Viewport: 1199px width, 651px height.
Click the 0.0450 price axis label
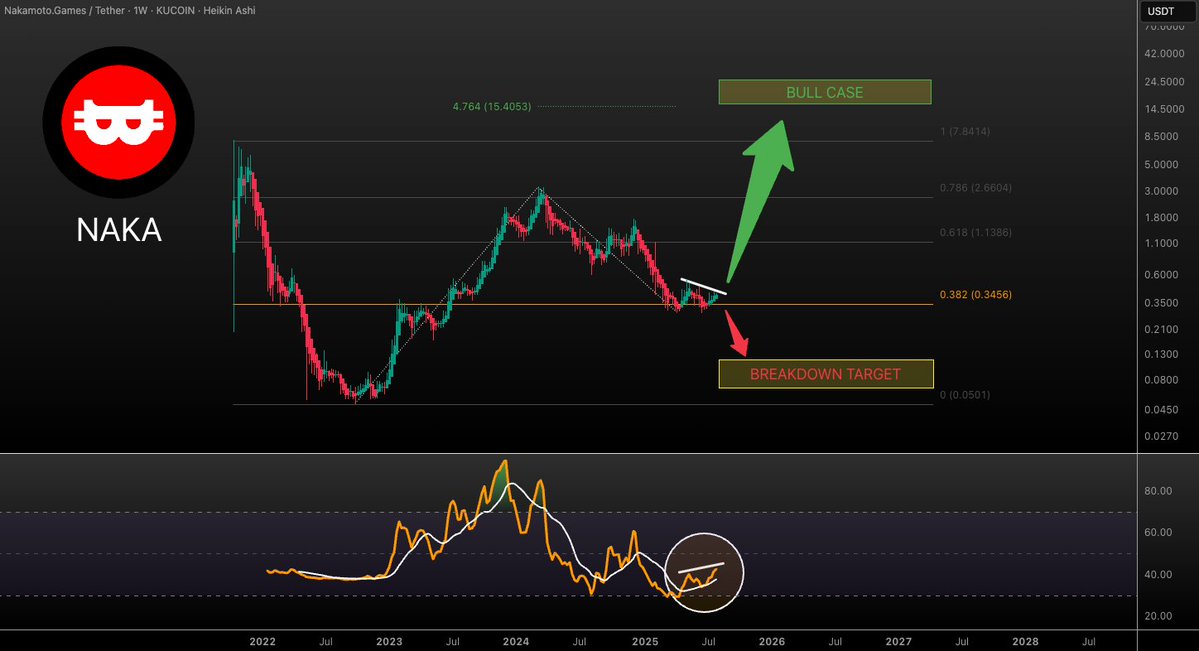coord(1162,410)
